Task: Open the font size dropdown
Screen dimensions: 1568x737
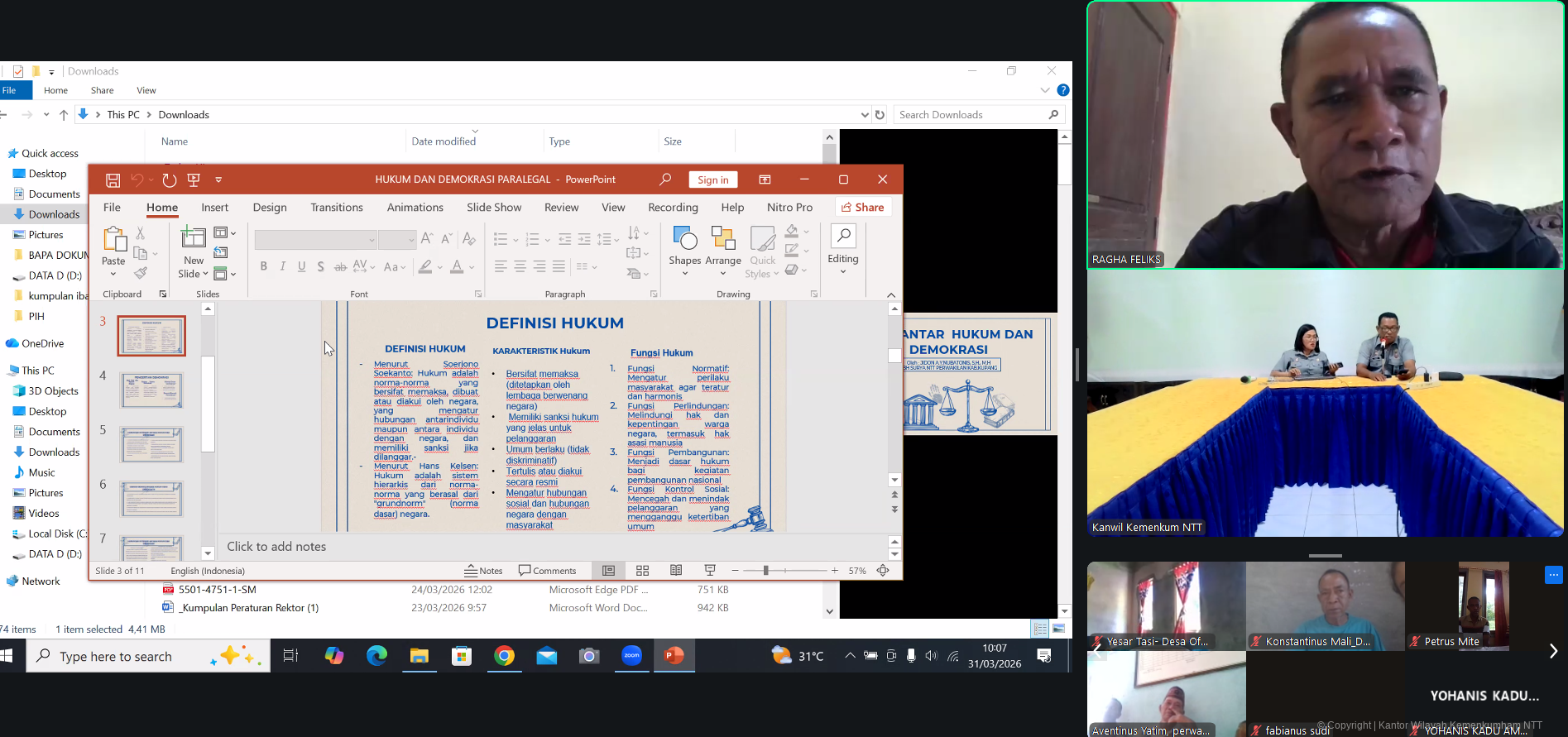Action: pyautogui.click(x=410, y=240)
